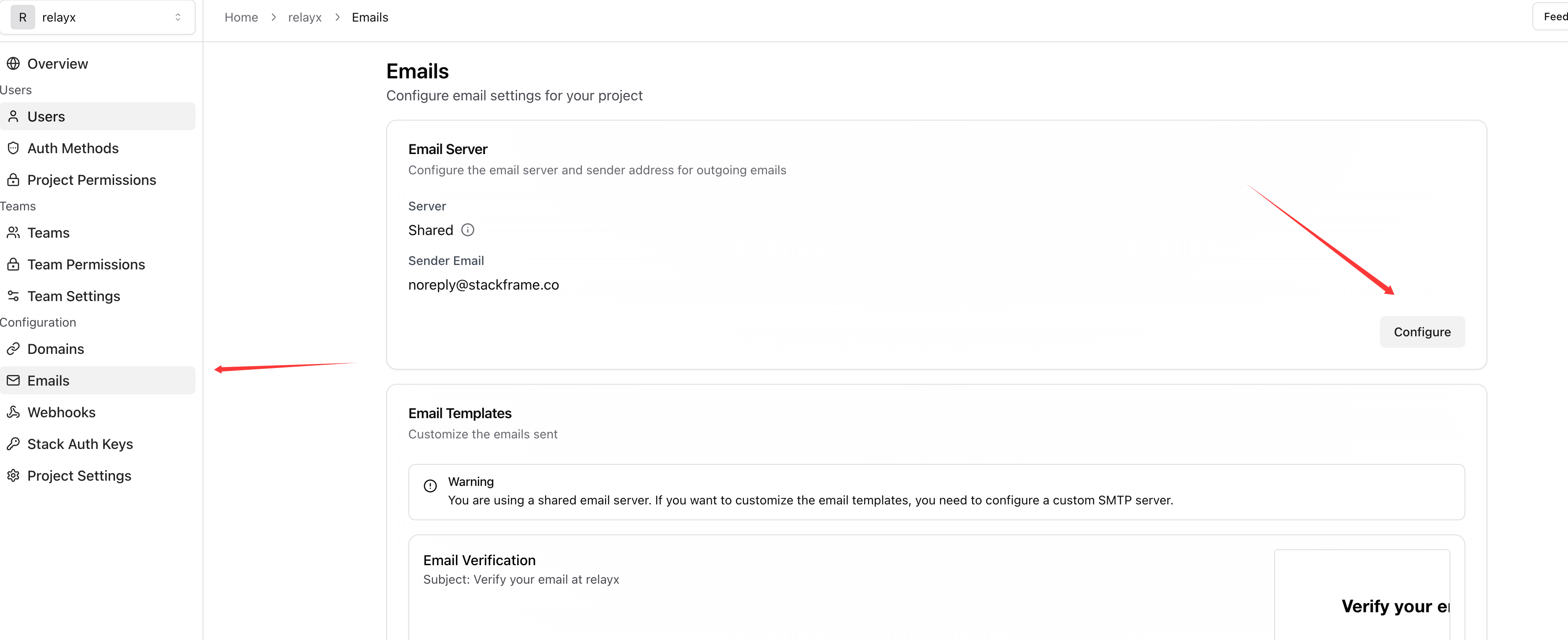Click the Auth Methods shield icon
The width and height of the screenshot is (1568, 640).
click(13, 148)
